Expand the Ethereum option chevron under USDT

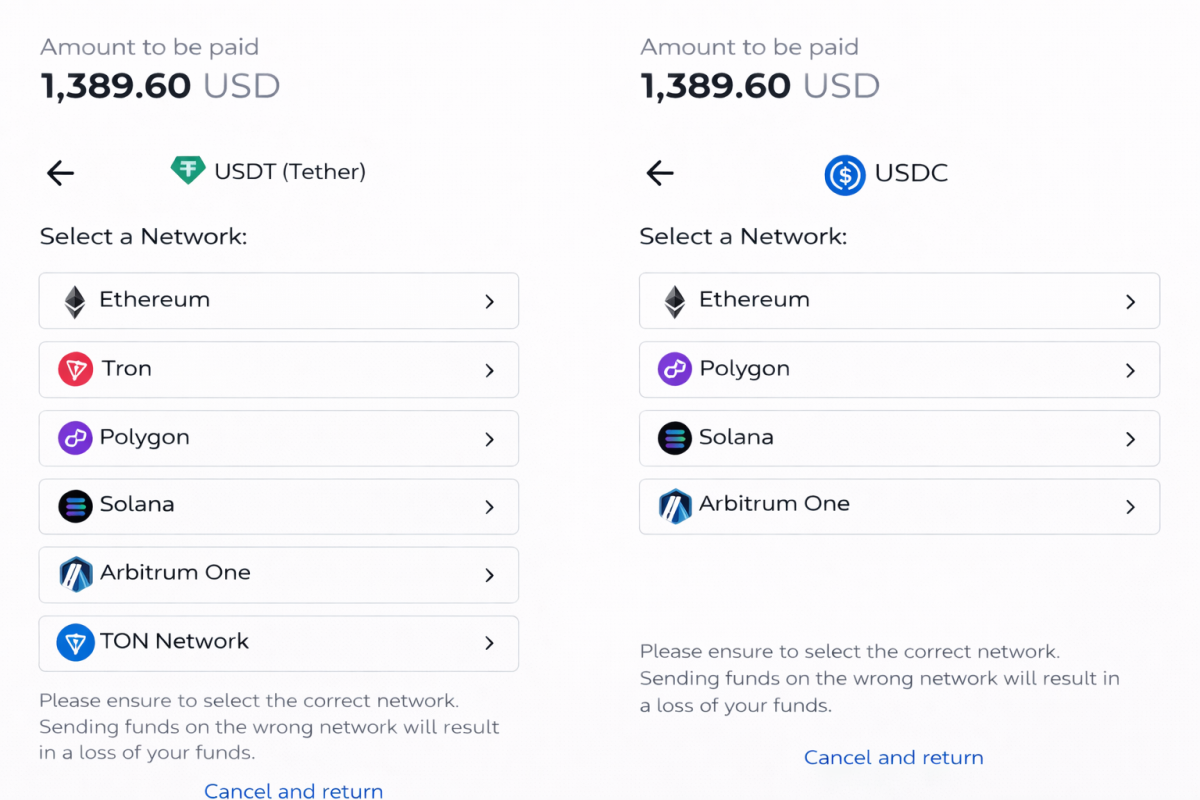pos(489,300)
